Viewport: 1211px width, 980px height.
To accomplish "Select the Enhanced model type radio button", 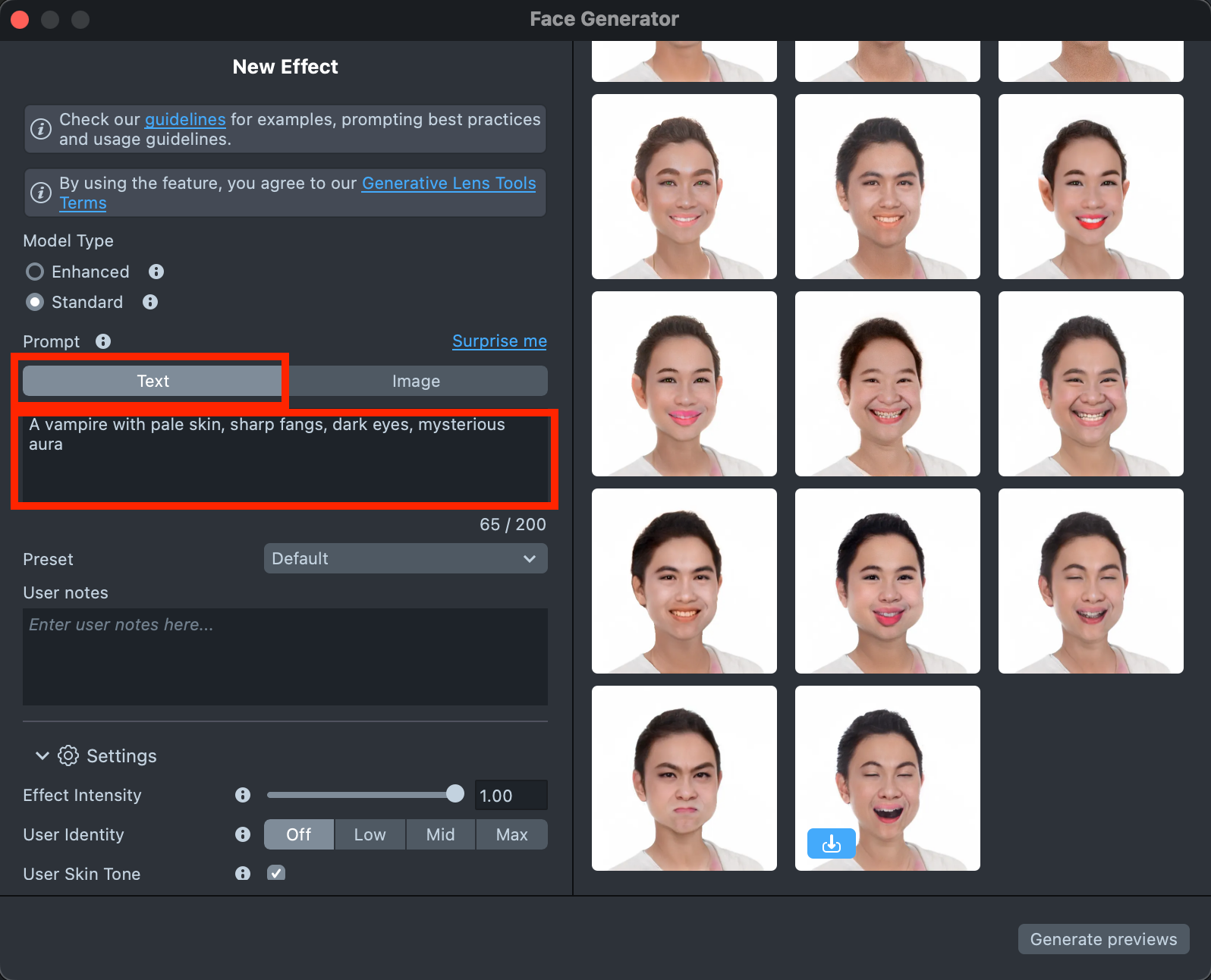I will pyautogui.click(x=35, y=272).
